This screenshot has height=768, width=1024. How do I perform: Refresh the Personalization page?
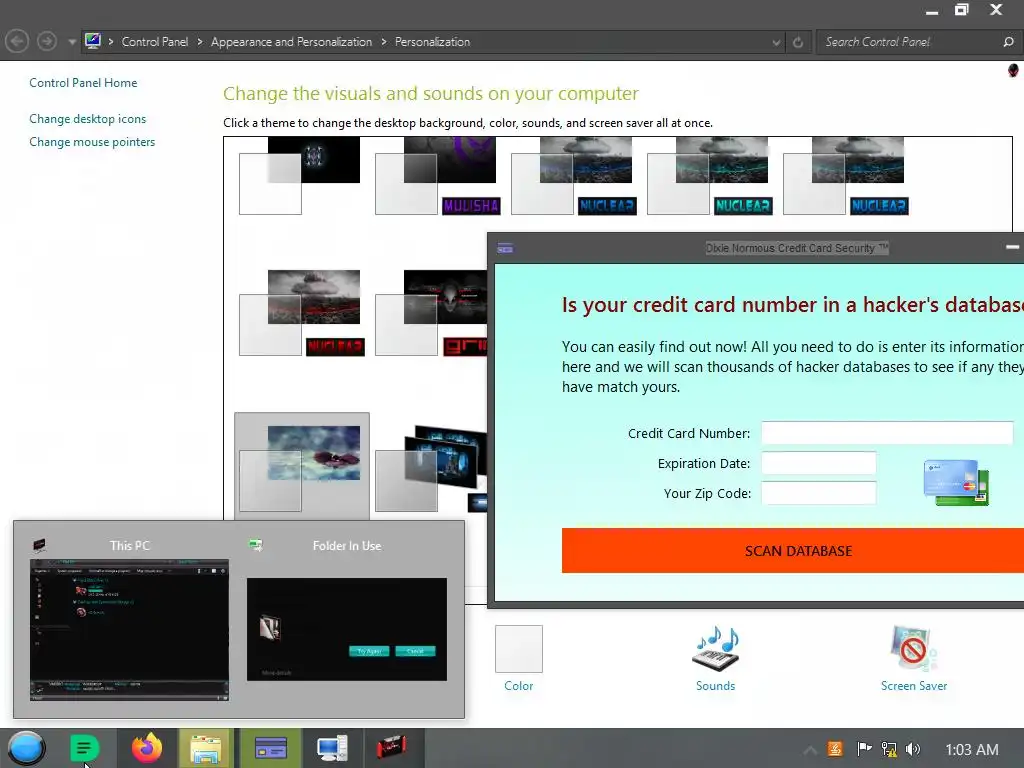pyautogui.click(x=798, y=42)
